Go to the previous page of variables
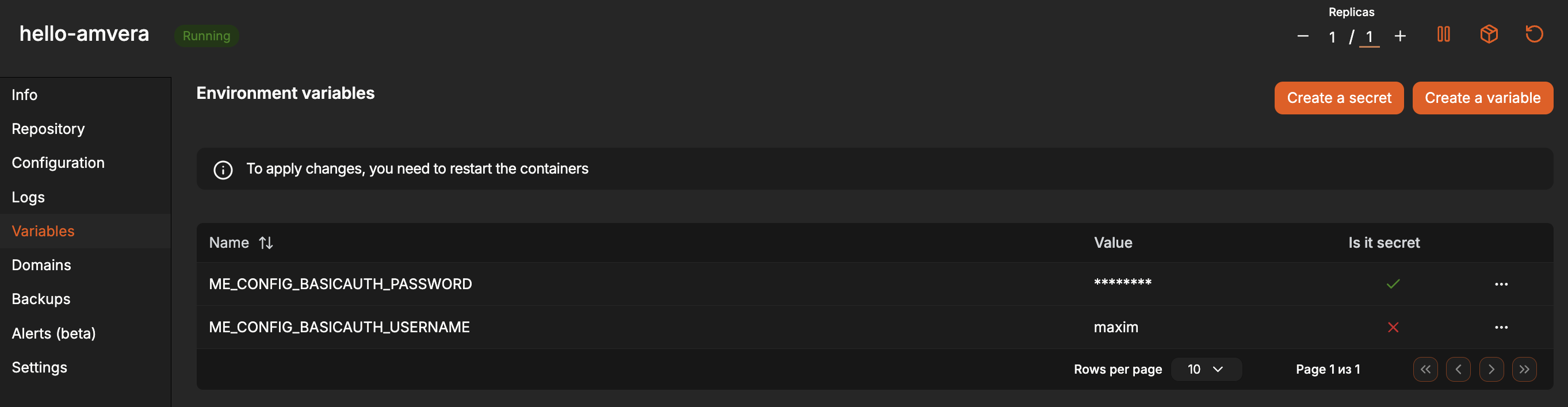 pyautogui.click(x=1458, y=369)
